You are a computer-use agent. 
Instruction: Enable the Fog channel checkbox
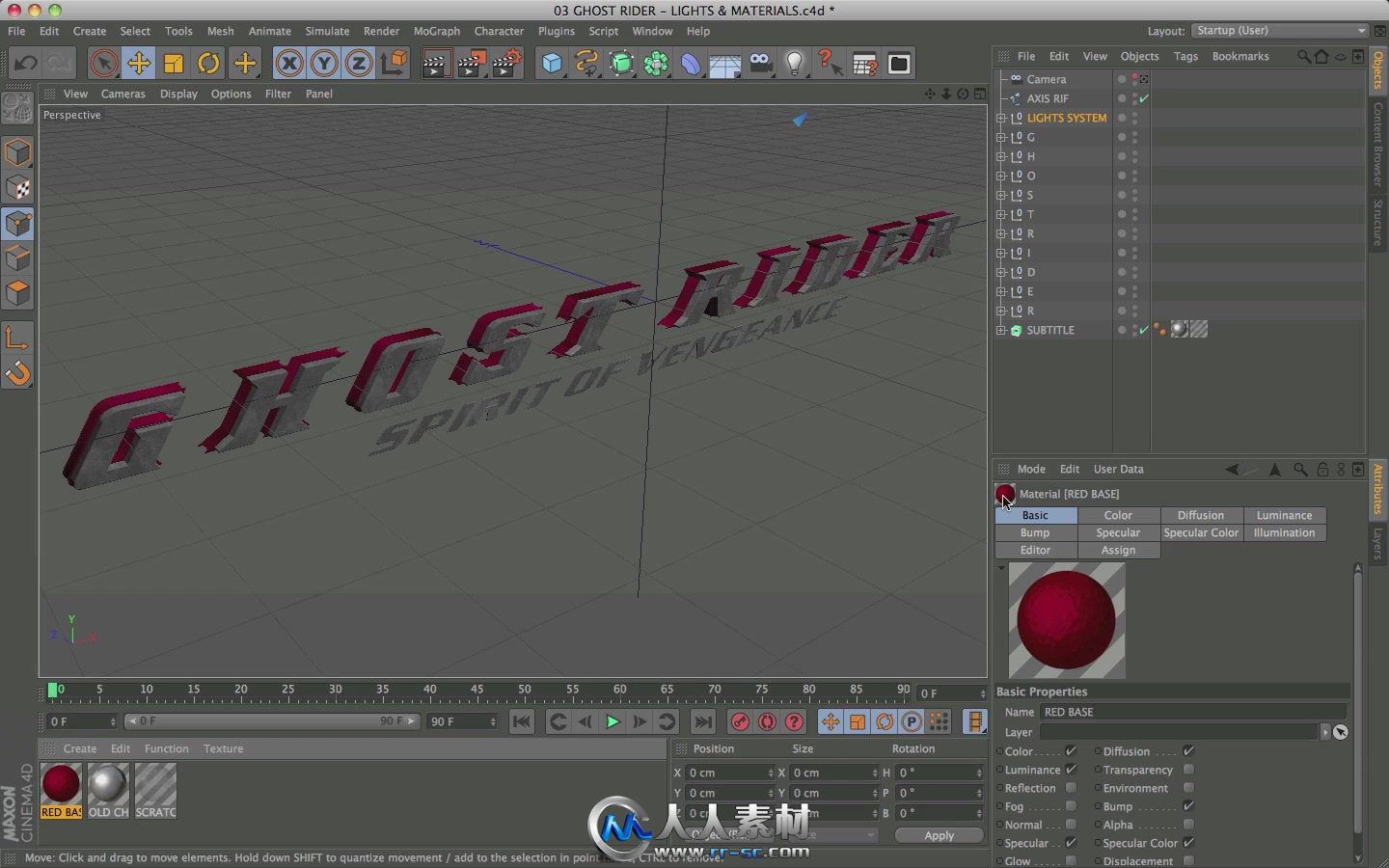pos(1071,806)
